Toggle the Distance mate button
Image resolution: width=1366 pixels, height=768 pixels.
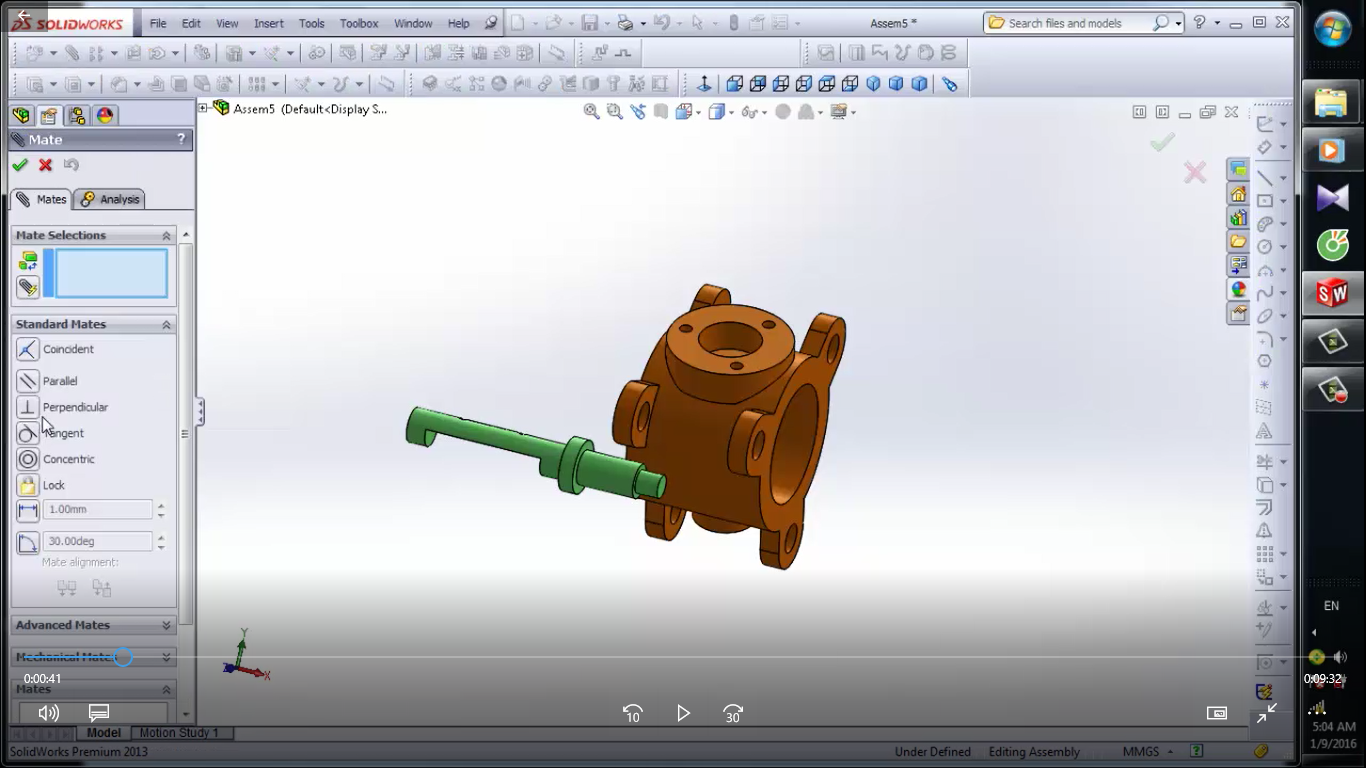tap(28, 510)
